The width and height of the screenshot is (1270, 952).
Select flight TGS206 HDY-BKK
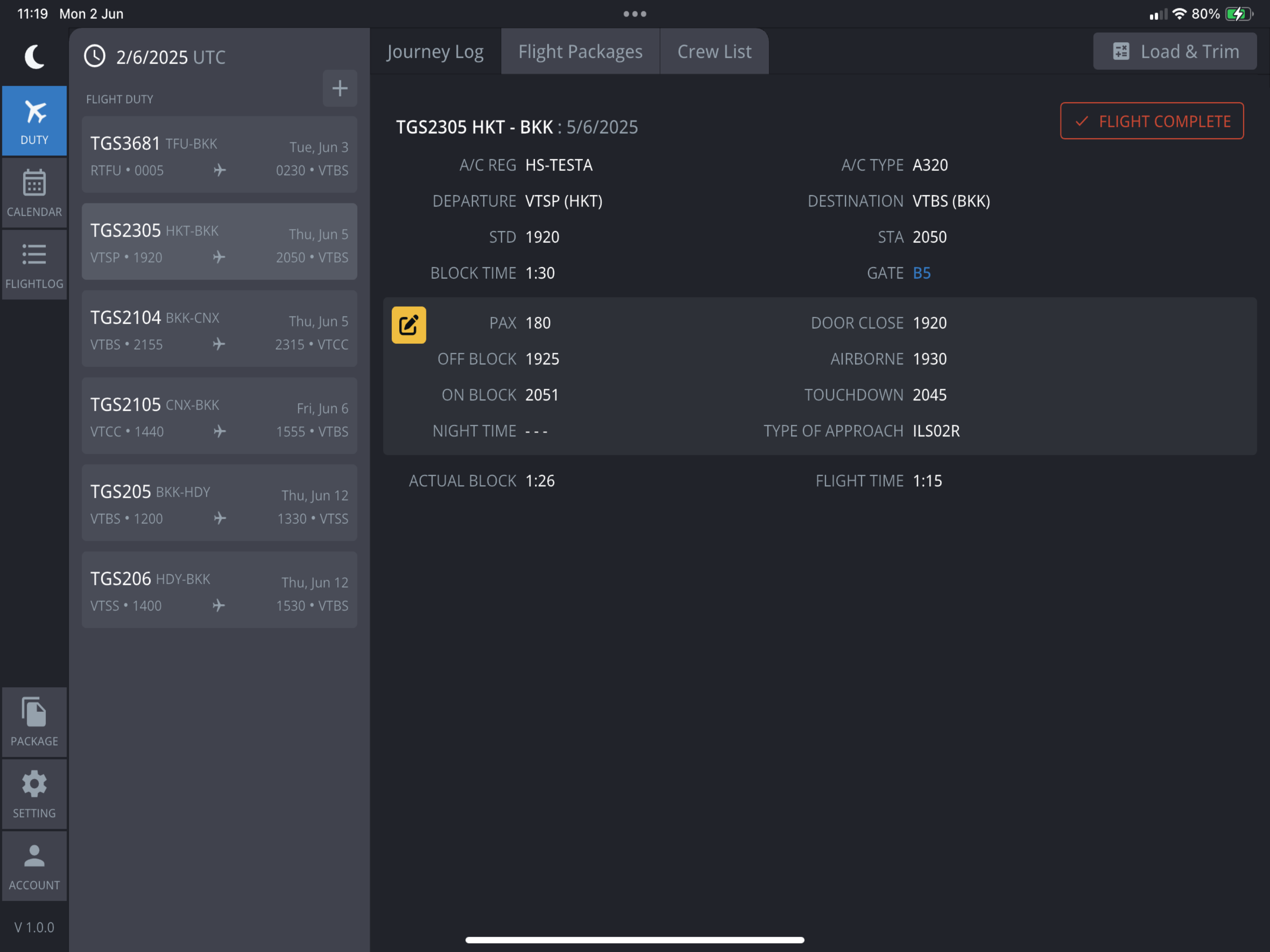point(219,590)
